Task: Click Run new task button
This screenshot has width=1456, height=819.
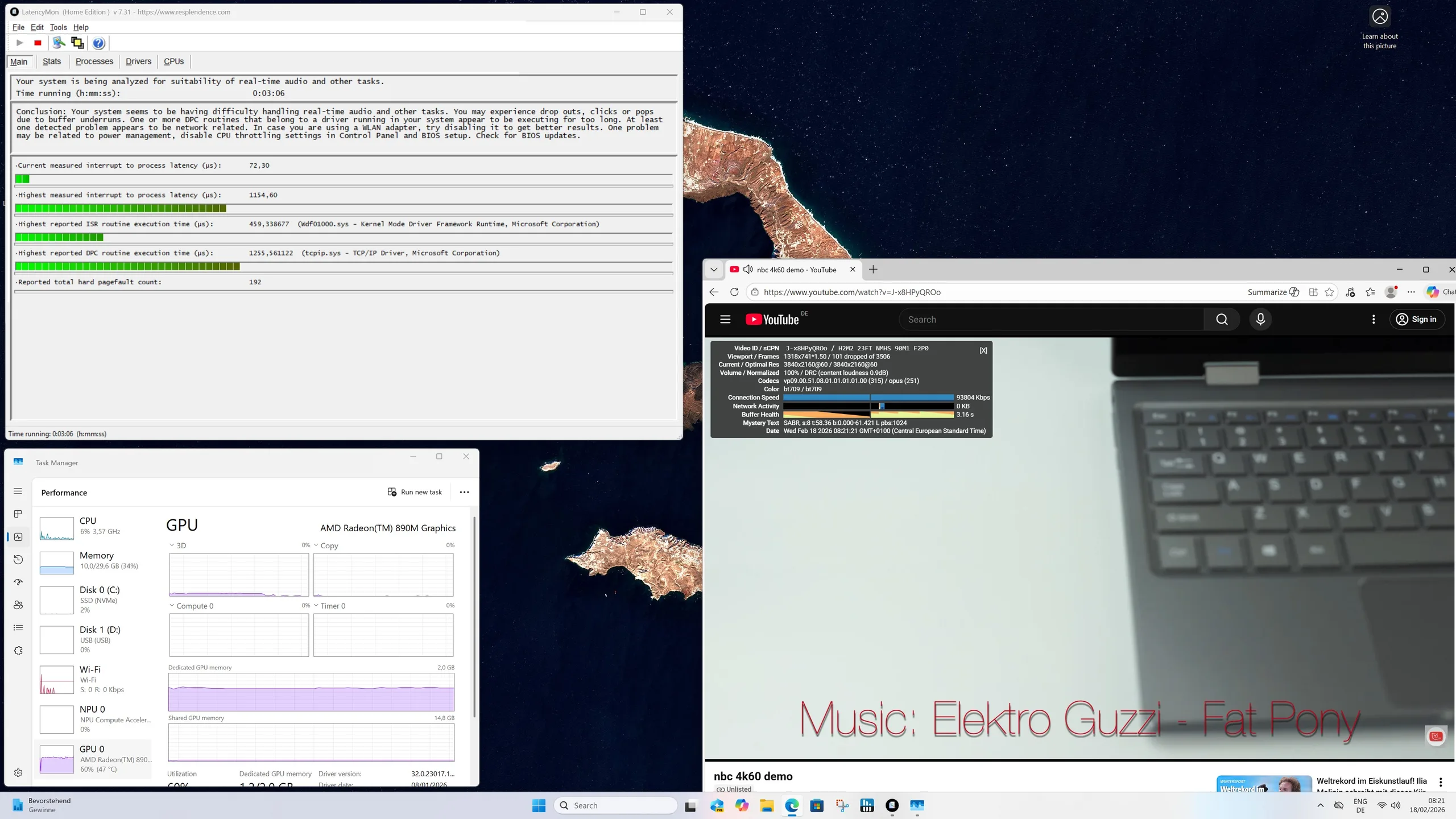Action: click(x=415, y=492)
